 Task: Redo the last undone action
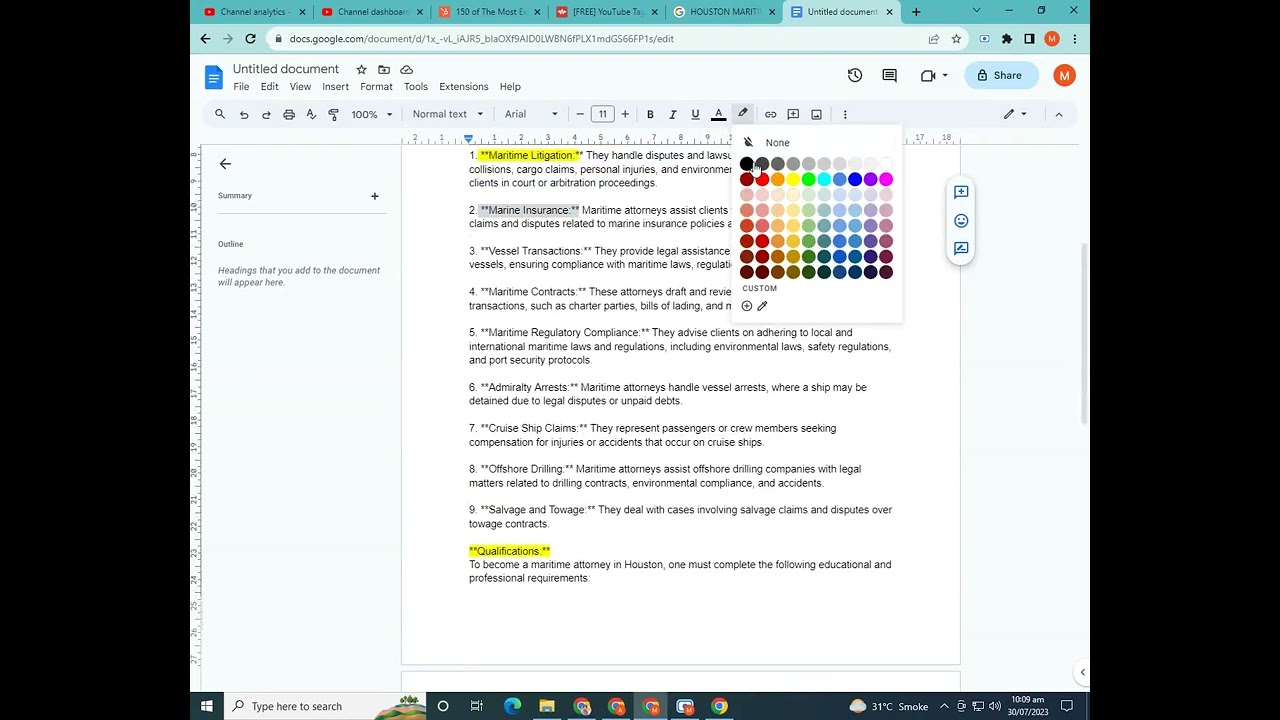coord(266,114)
